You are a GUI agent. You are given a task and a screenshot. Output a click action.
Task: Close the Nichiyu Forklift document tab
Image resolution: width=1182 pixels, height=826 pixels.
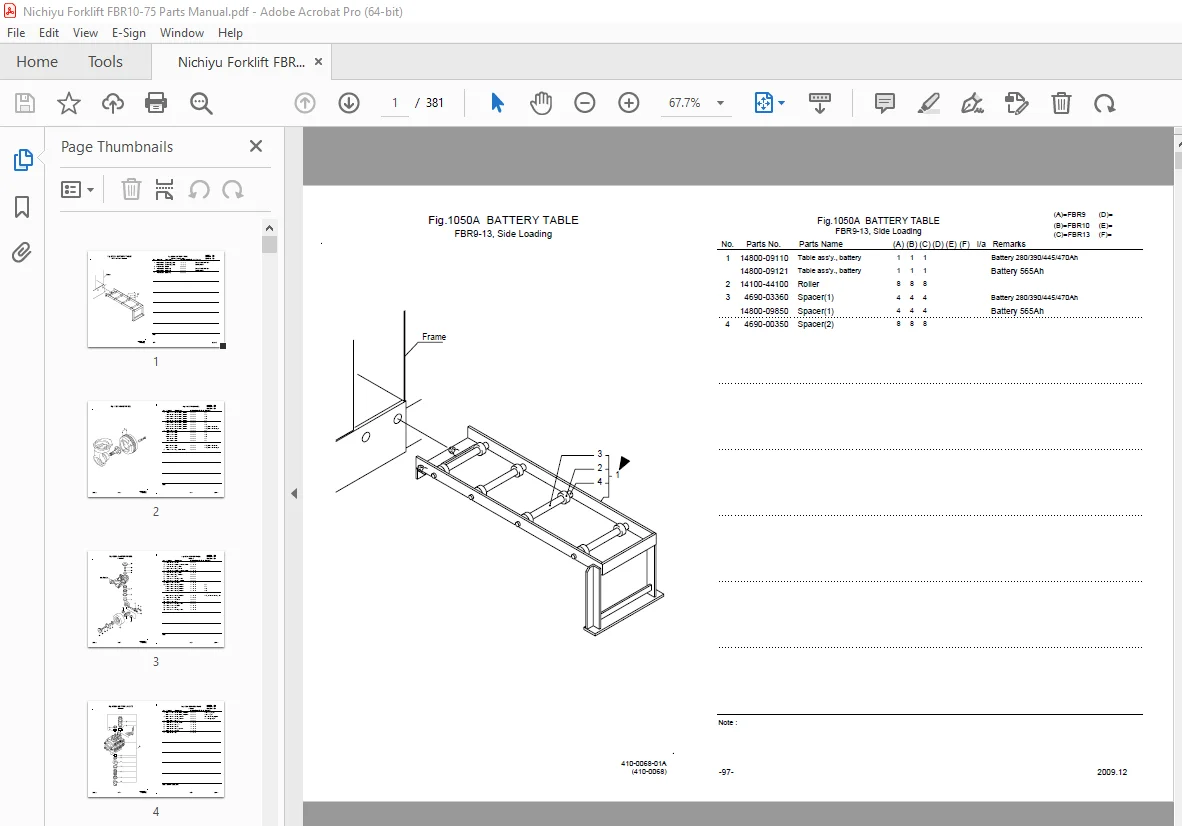click(318, 62)
